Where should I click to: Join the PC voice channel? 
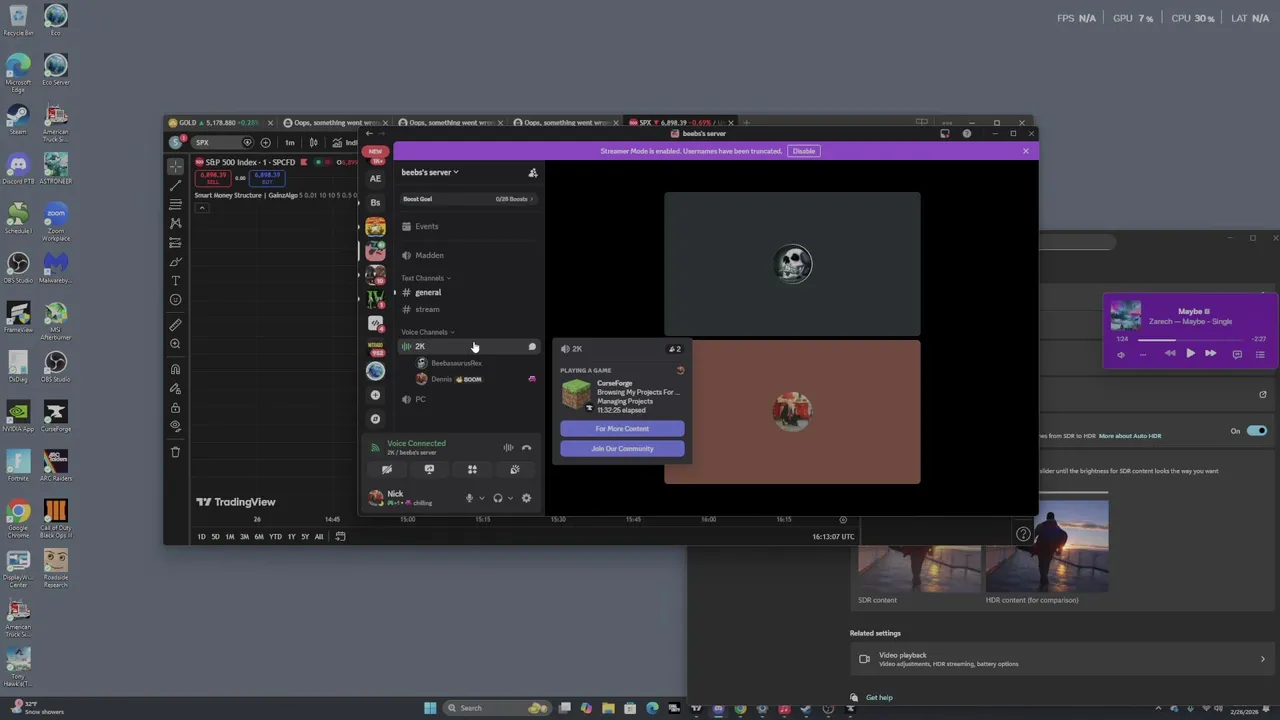(x=469, y=399)
